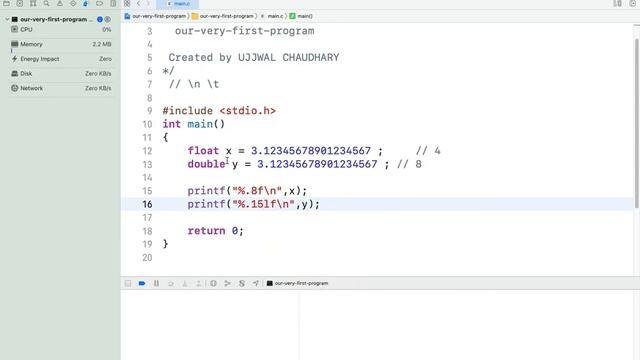Click the editor vertical scrollbar
640x360 pixels.
636,122
